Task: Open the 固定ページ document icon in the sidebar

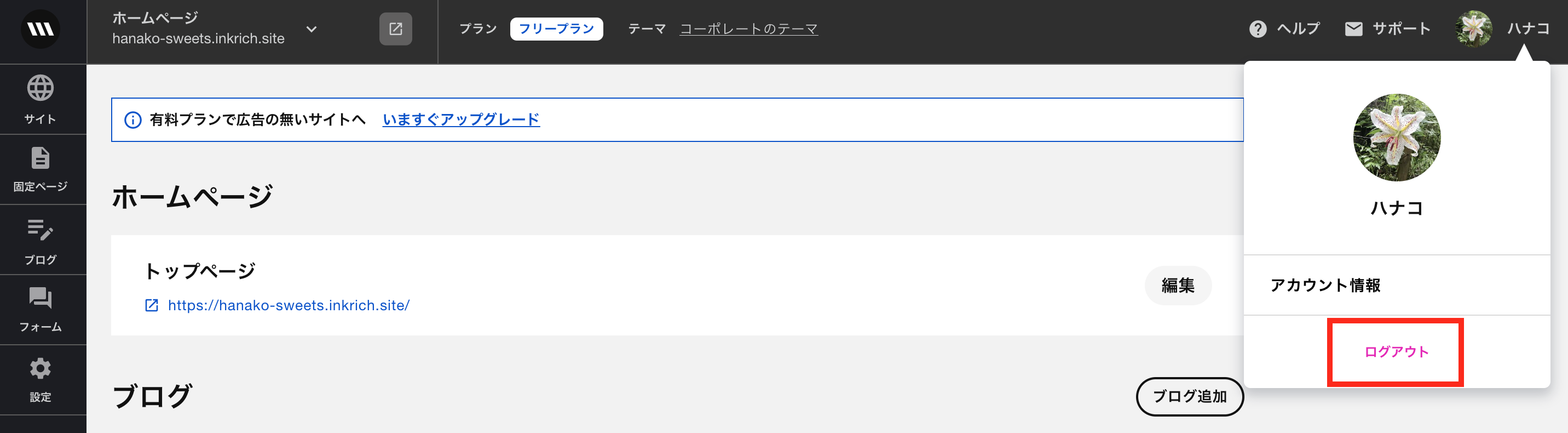Action: pos(40,158)
